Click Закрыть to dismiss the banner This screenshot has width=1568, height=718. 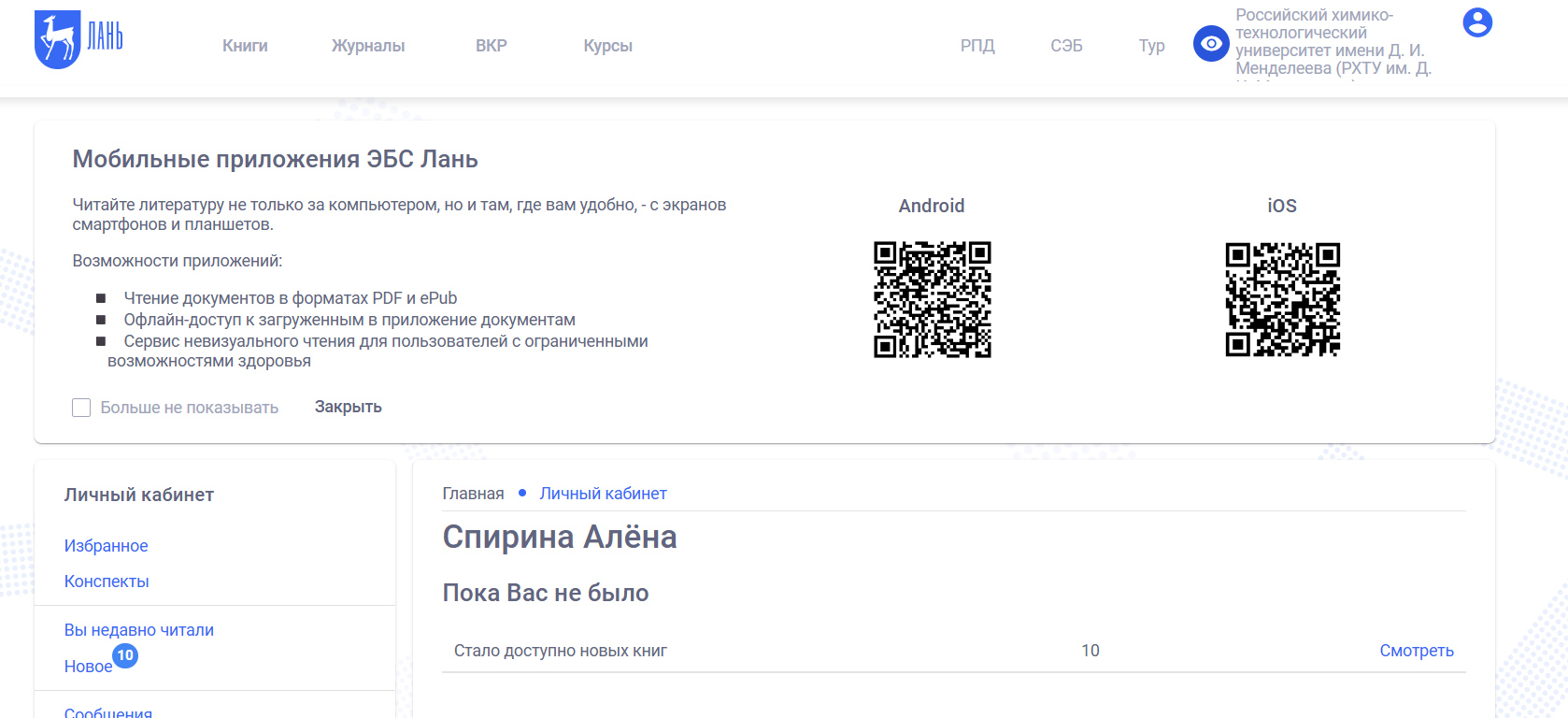[x=348, y=407]
